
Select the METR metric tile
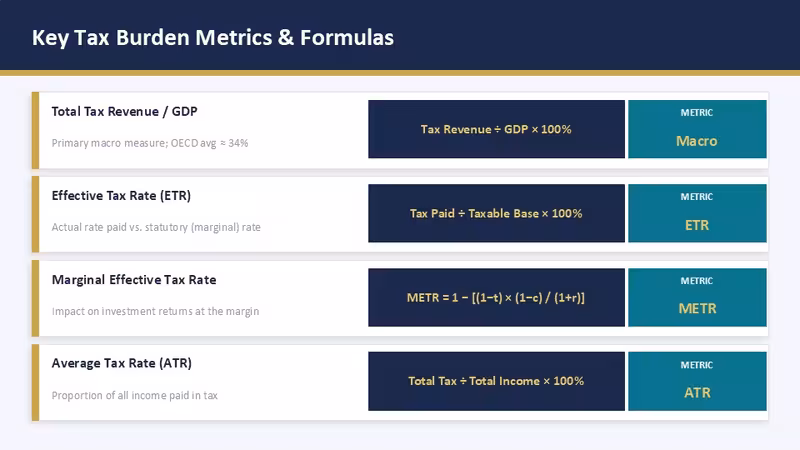click(697, 297)
